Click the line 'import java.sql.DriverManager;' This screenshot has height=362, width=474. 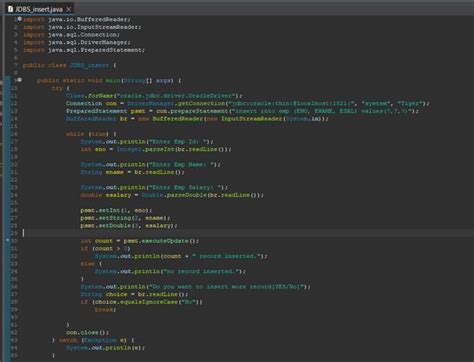77,42
